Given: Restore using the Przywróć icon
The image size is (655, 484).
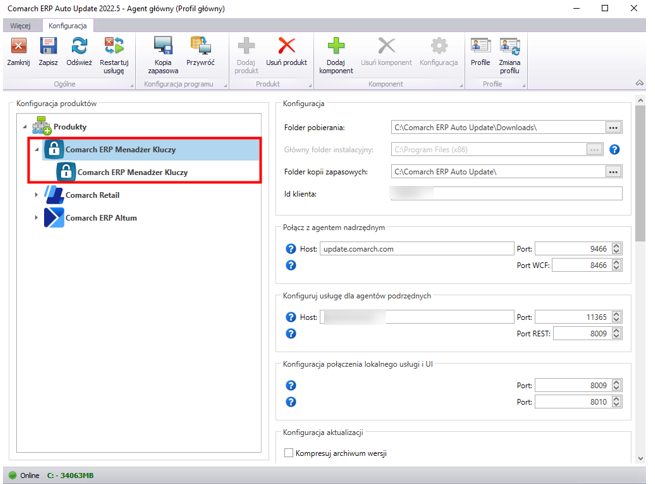Looking at the screenshot, I should click(x=201, y=46).
